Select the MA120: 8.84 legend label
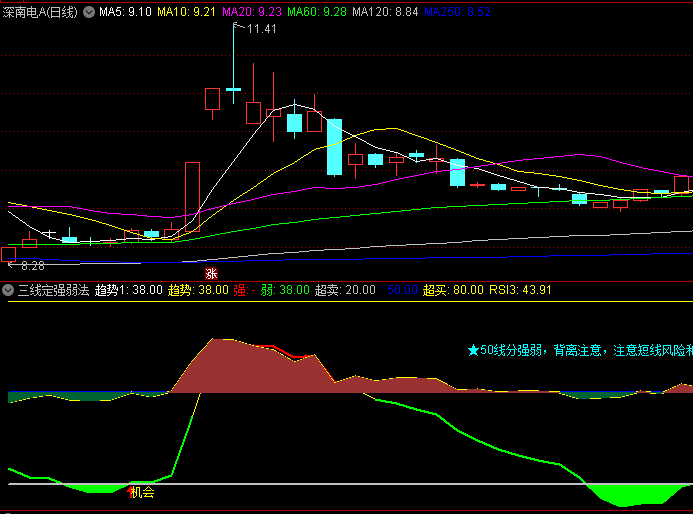 (386, 11)
